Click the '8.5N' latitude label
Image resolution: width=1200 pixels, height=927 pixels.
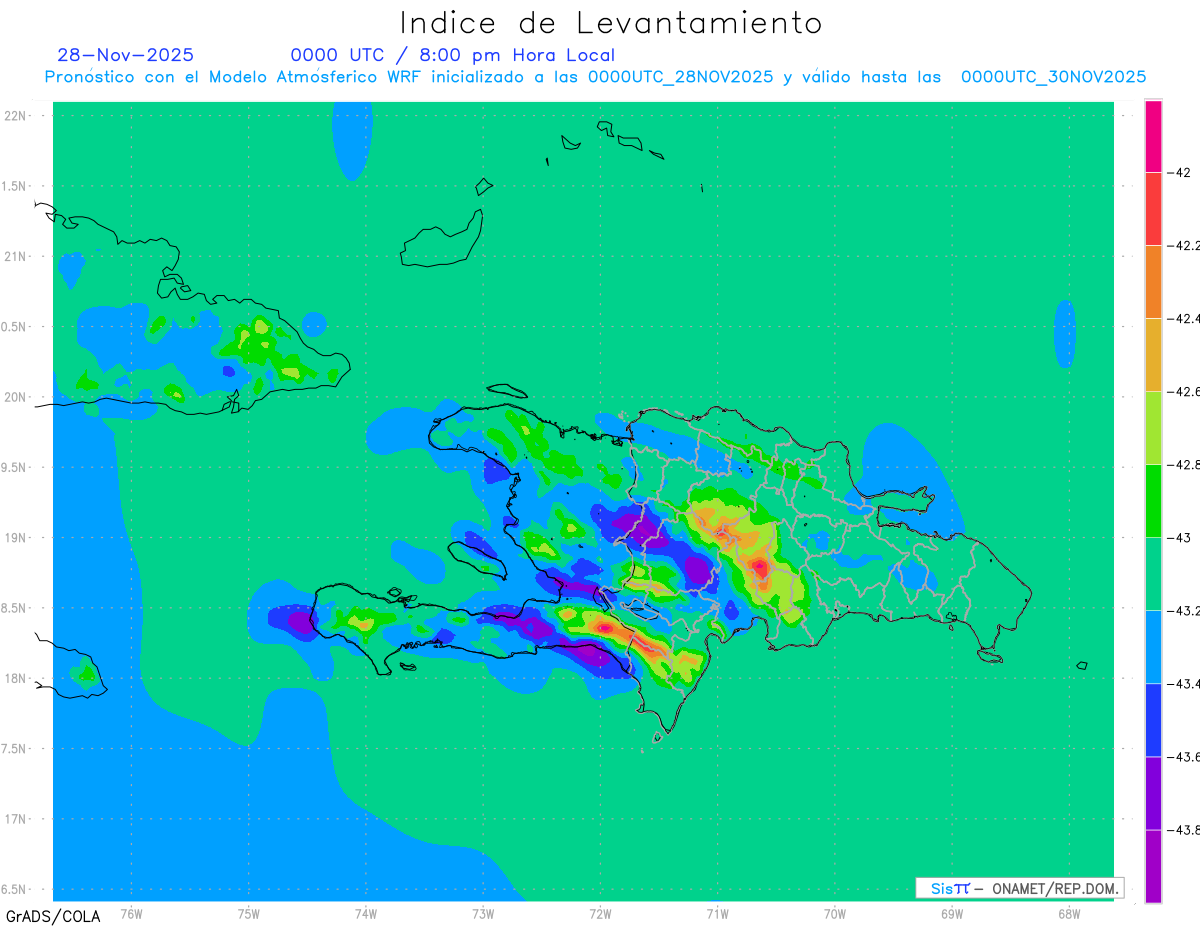point(14,608)
